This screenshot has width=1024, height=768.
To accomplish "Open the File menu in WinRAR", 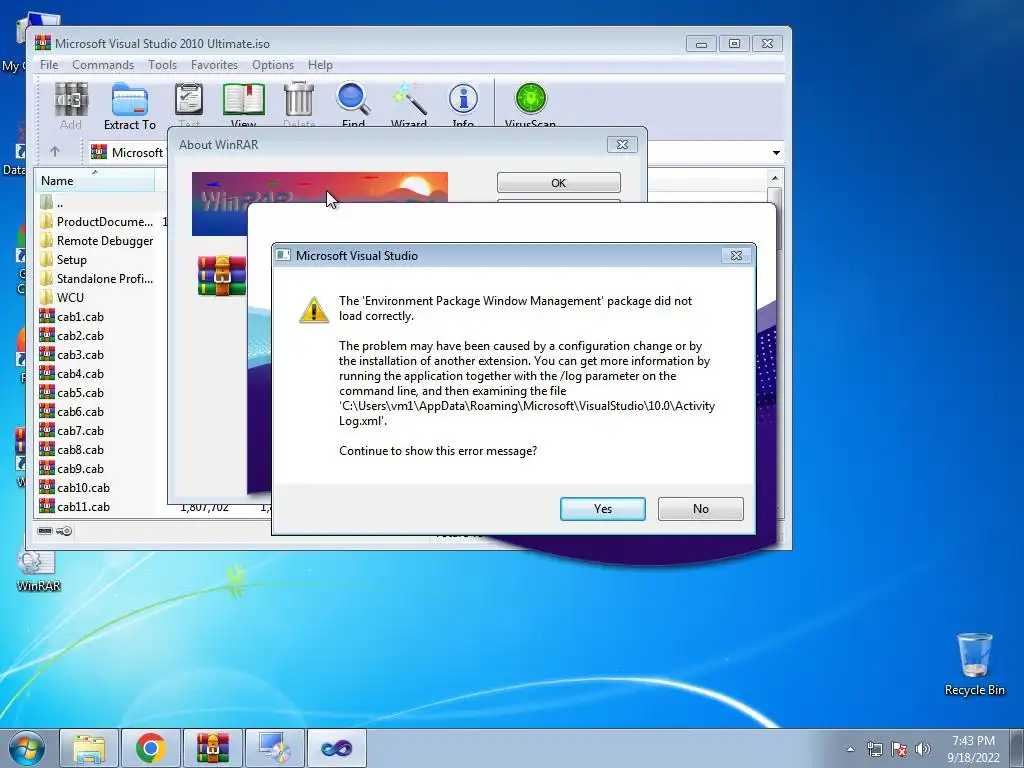I will (x=49, y=65).
